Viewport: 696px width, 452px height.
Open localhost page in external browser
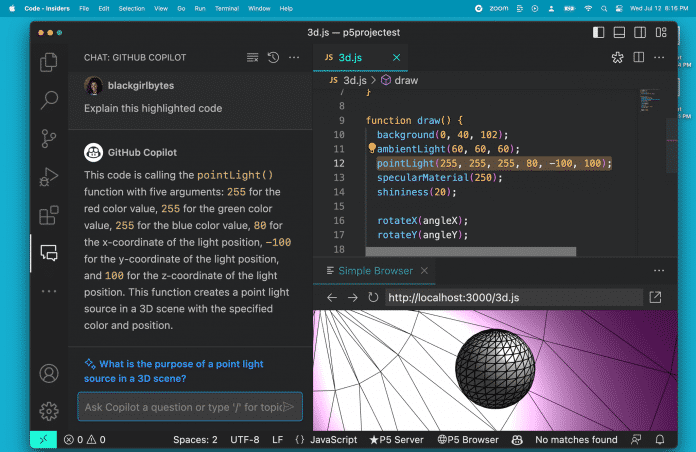[655, 297]
